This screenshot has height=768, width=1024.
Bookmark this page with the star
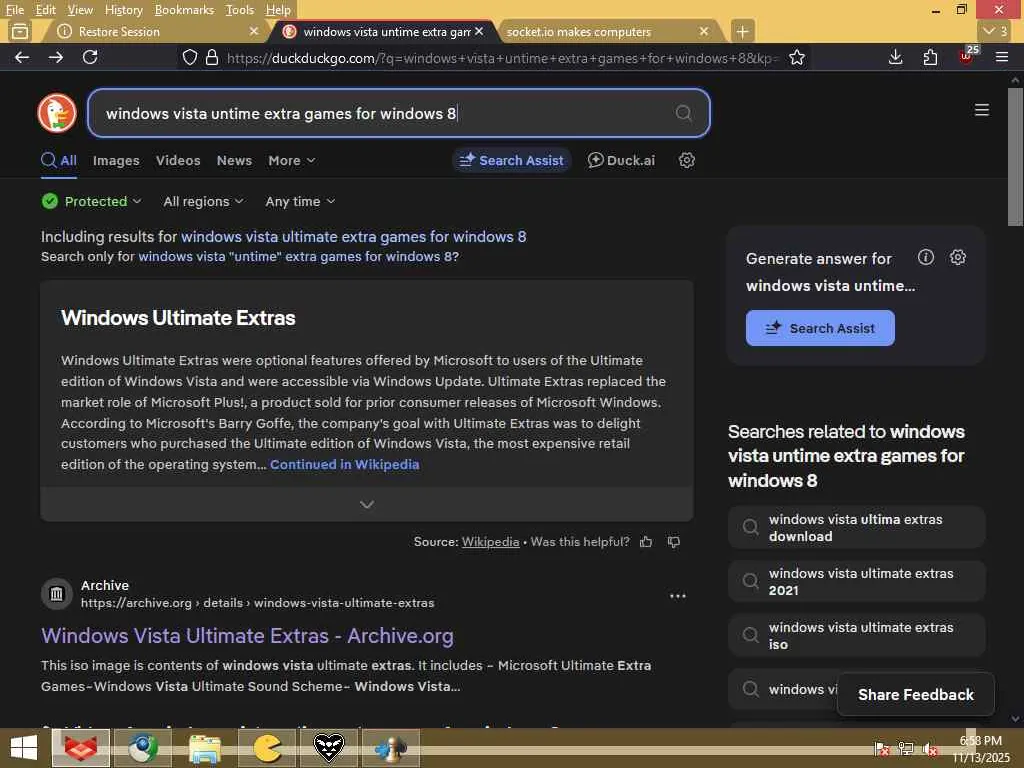click(x=796, y=57)
